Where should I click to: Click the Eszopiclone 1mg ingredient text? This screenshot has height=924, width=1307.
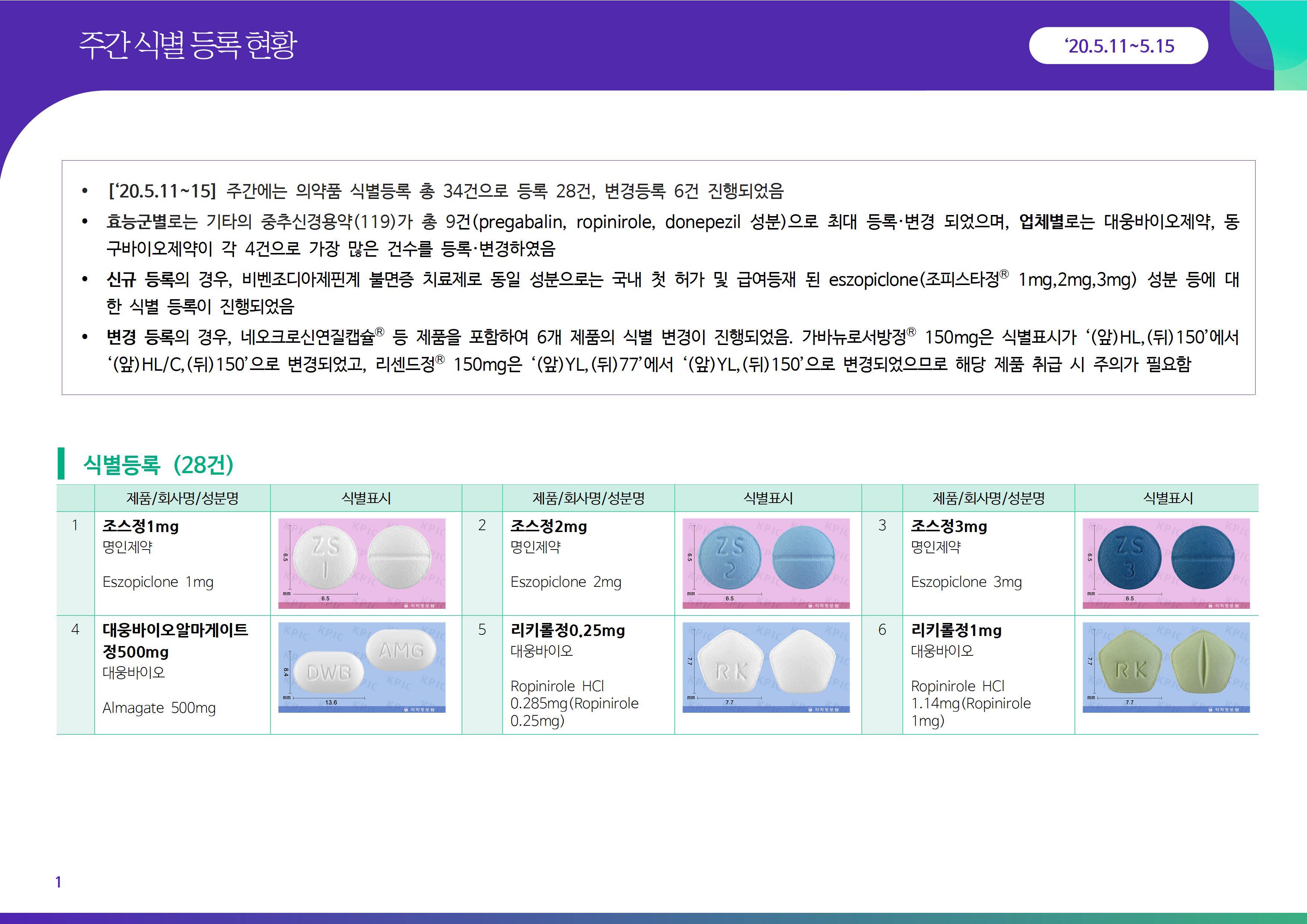coord(158,582)
